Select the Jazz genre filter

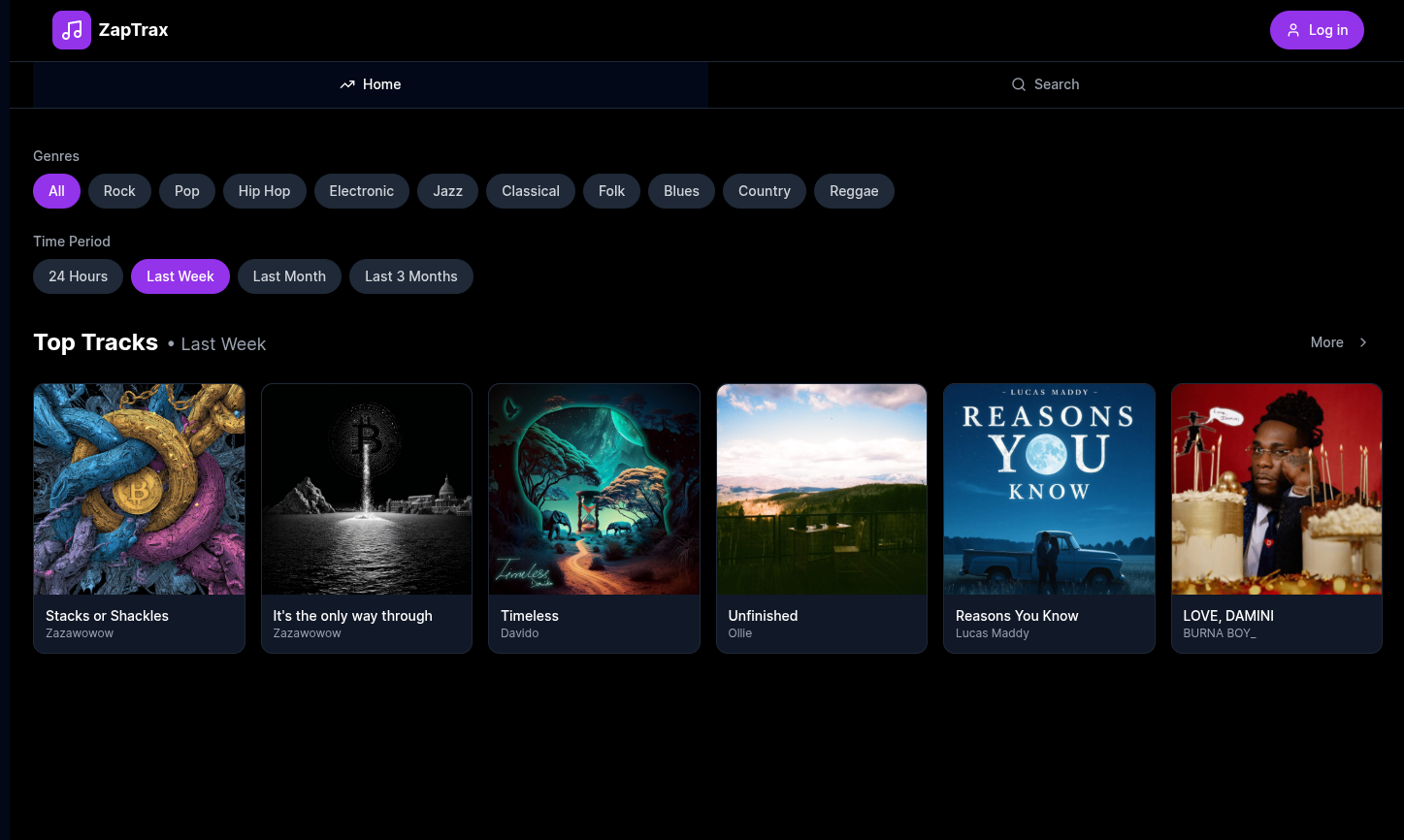point(447,191)
